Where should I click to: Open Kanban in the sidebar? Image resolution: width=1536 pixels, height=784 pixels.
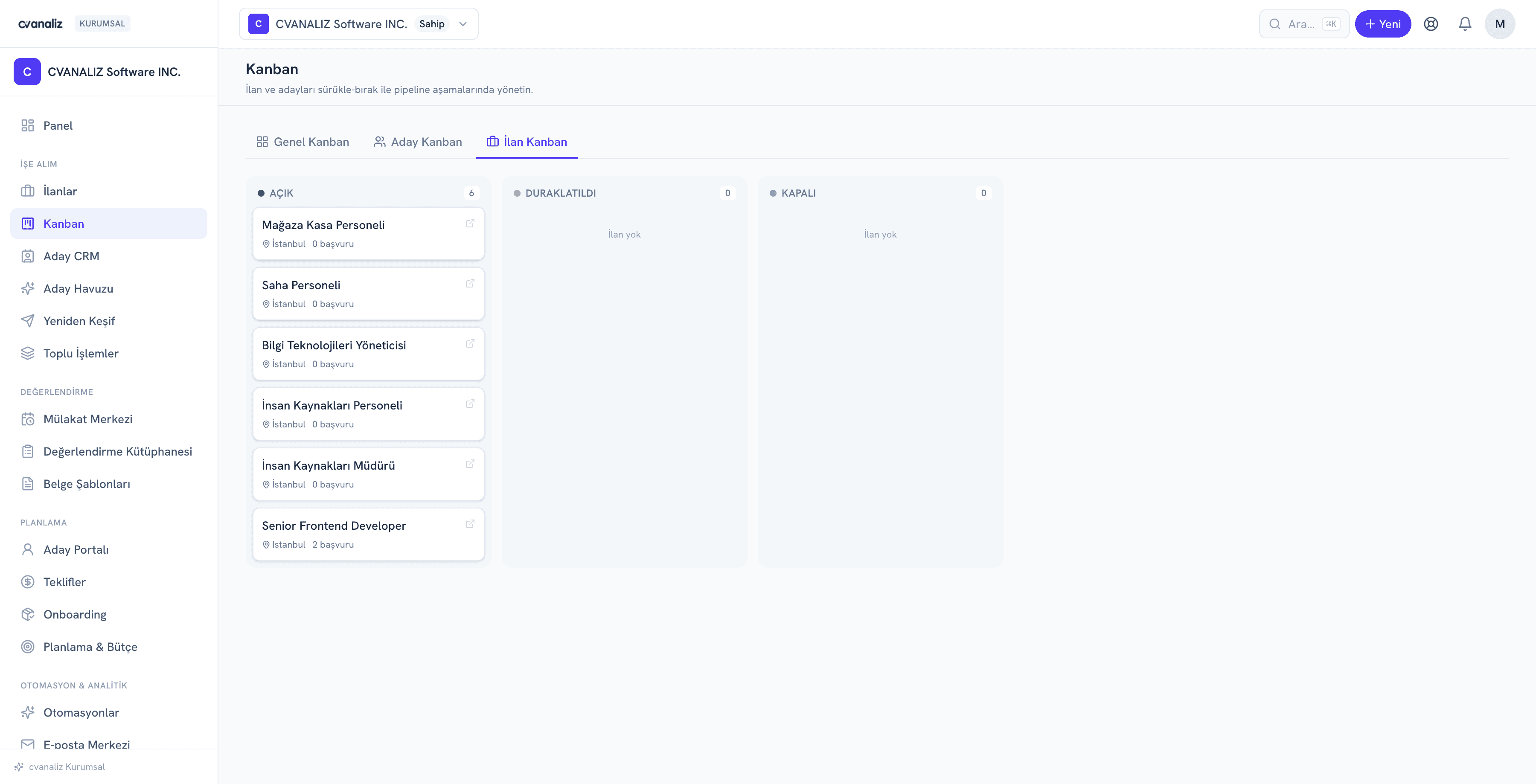pos(108,224)
